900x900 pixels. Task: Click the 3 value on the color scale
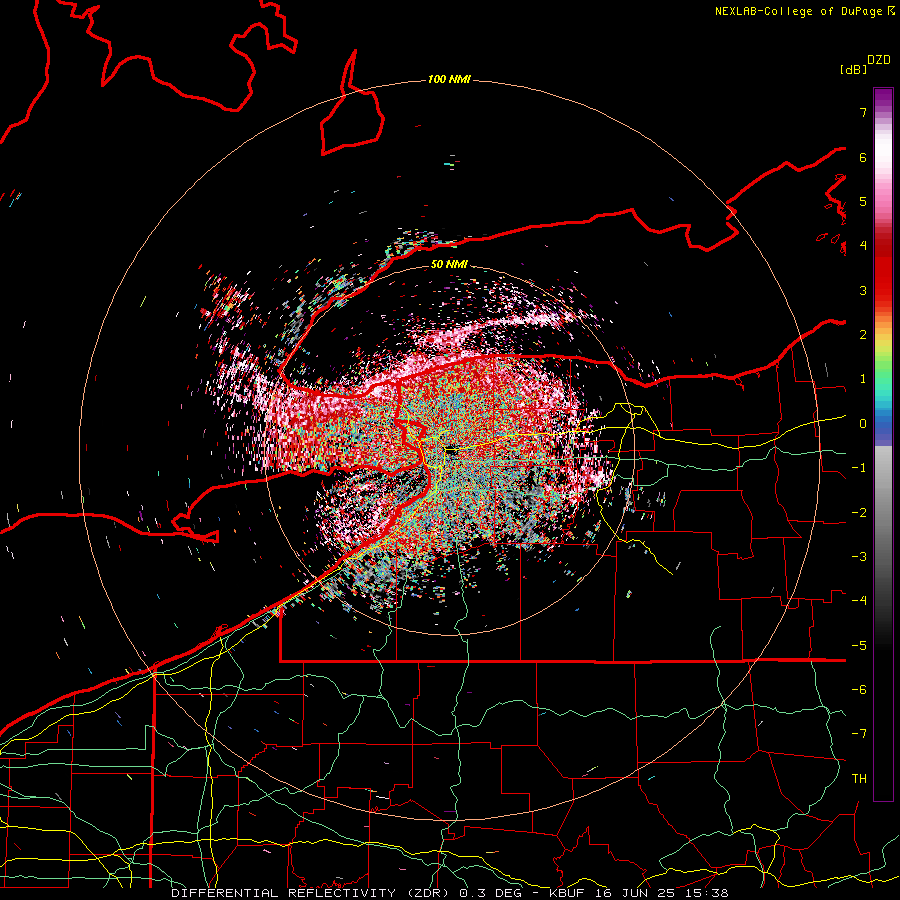coord(863,290)
